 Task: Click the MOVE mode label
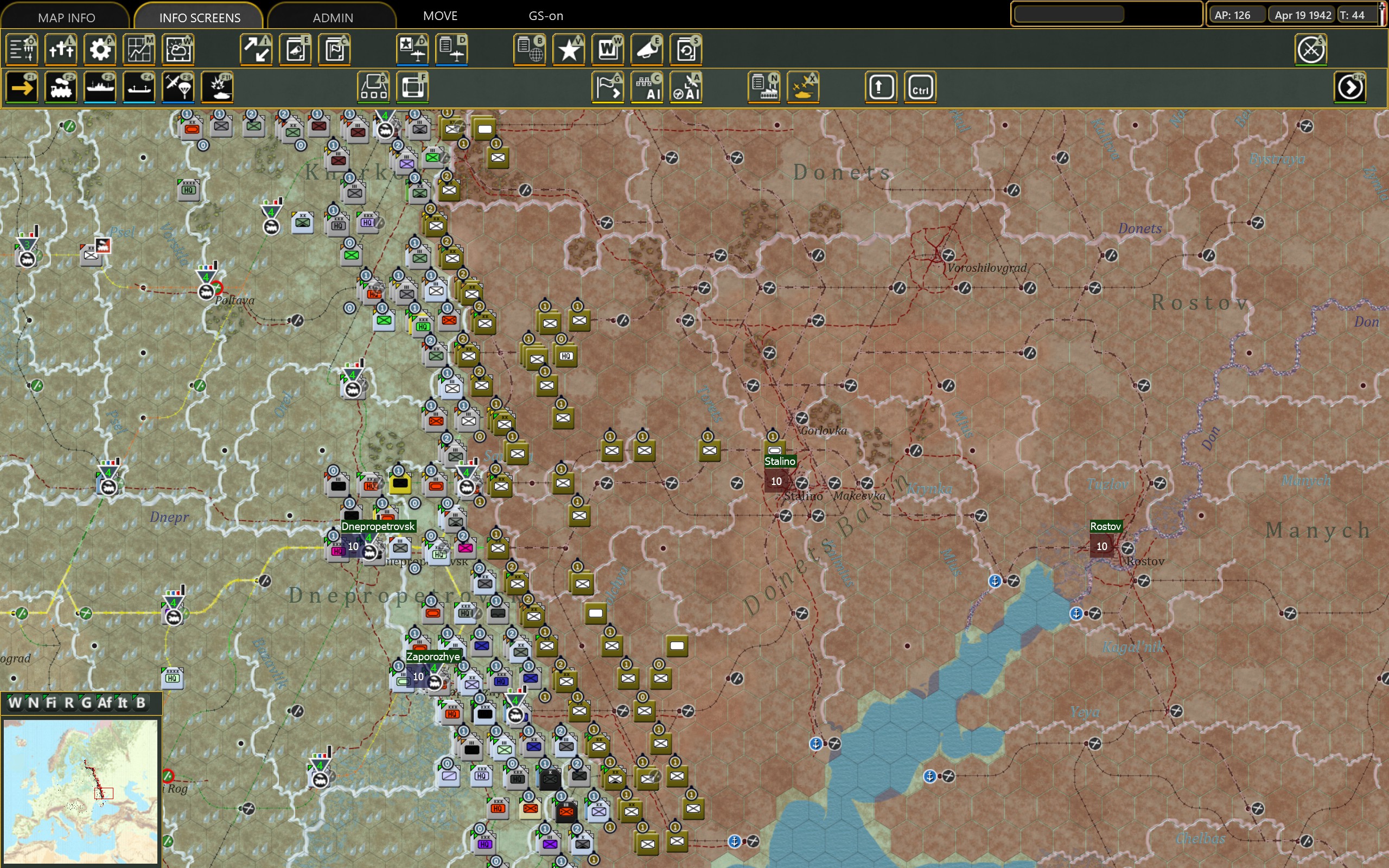tap(440, 16)
